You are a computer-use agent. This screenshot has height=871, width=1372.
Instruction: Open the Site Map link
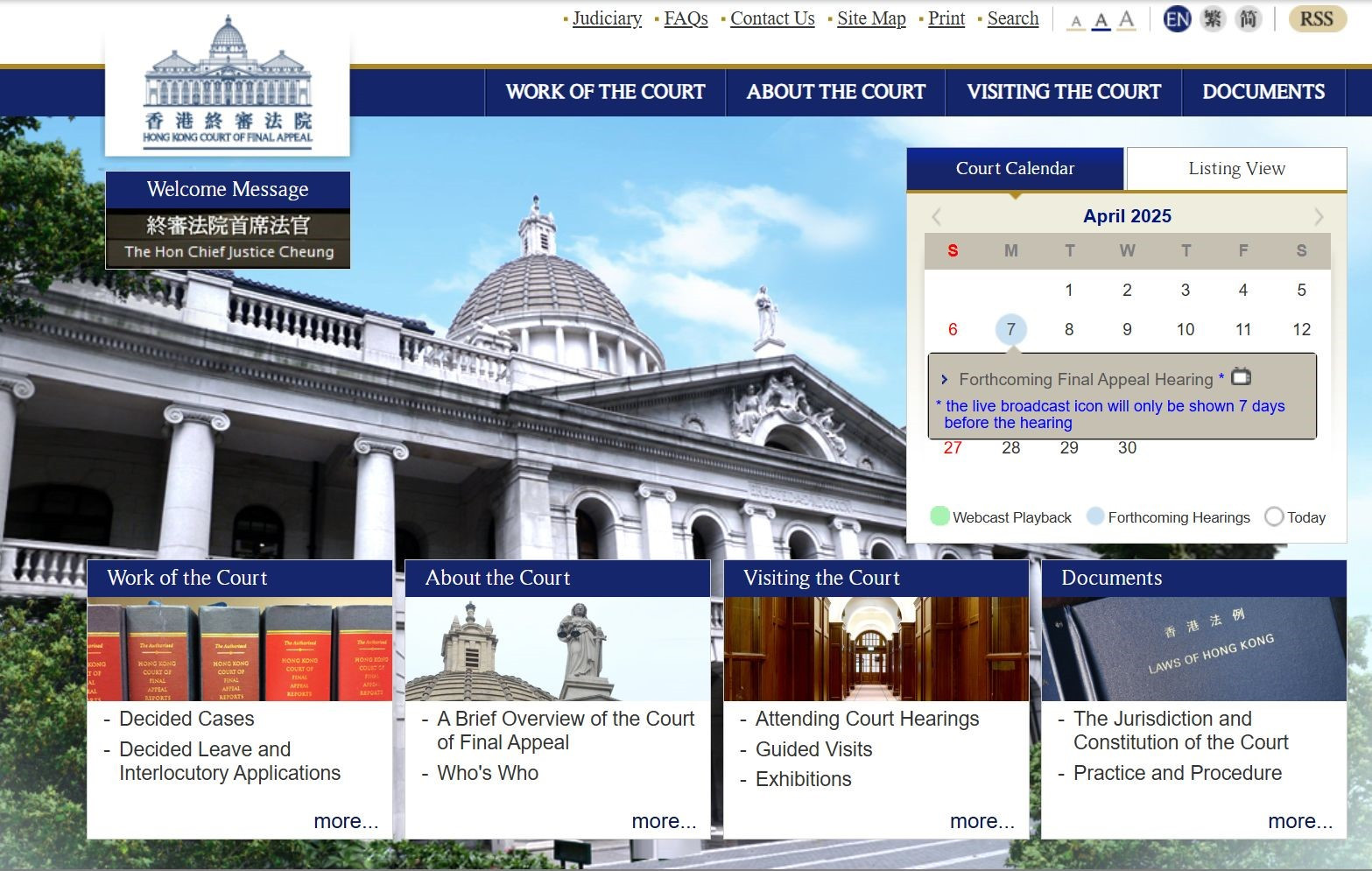[x=871, y=18]
